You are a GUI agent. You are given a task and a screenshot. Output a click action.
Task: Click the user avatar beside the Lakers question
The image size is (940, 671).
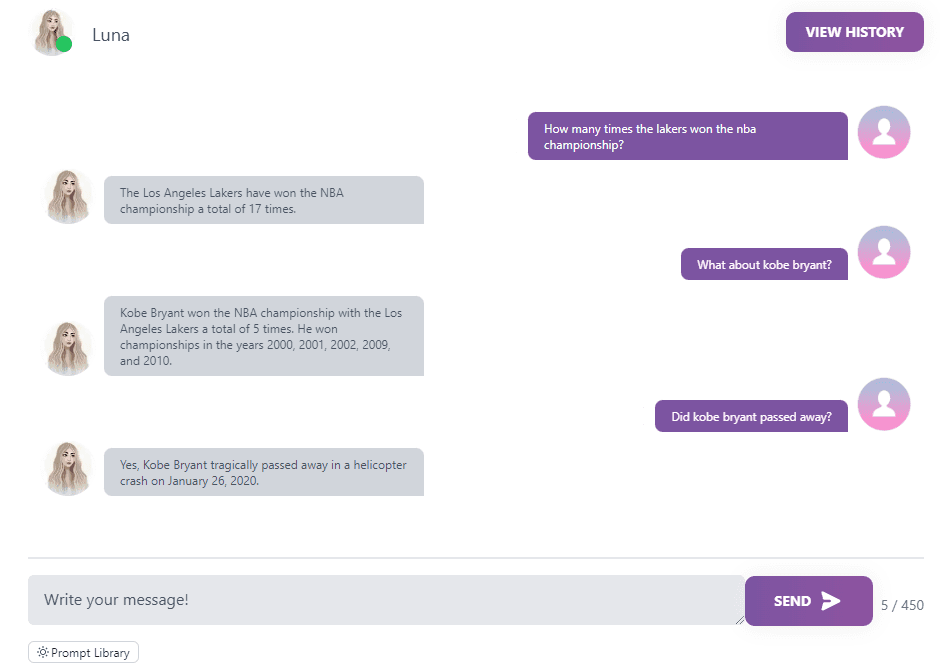884,132
